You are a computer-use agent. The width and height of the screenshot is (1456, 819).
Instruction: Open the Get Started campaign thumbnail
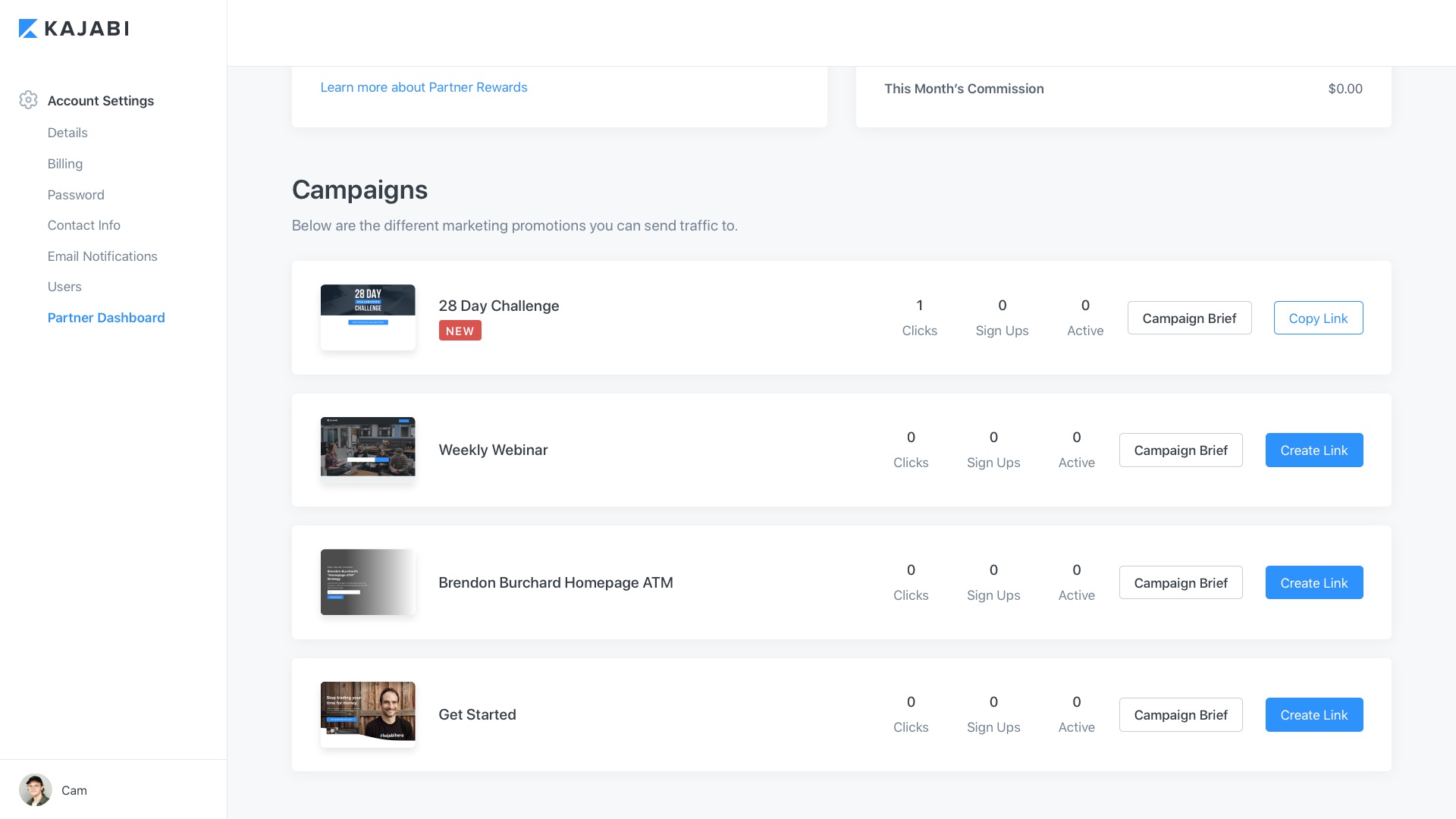(x=368, y=714)
